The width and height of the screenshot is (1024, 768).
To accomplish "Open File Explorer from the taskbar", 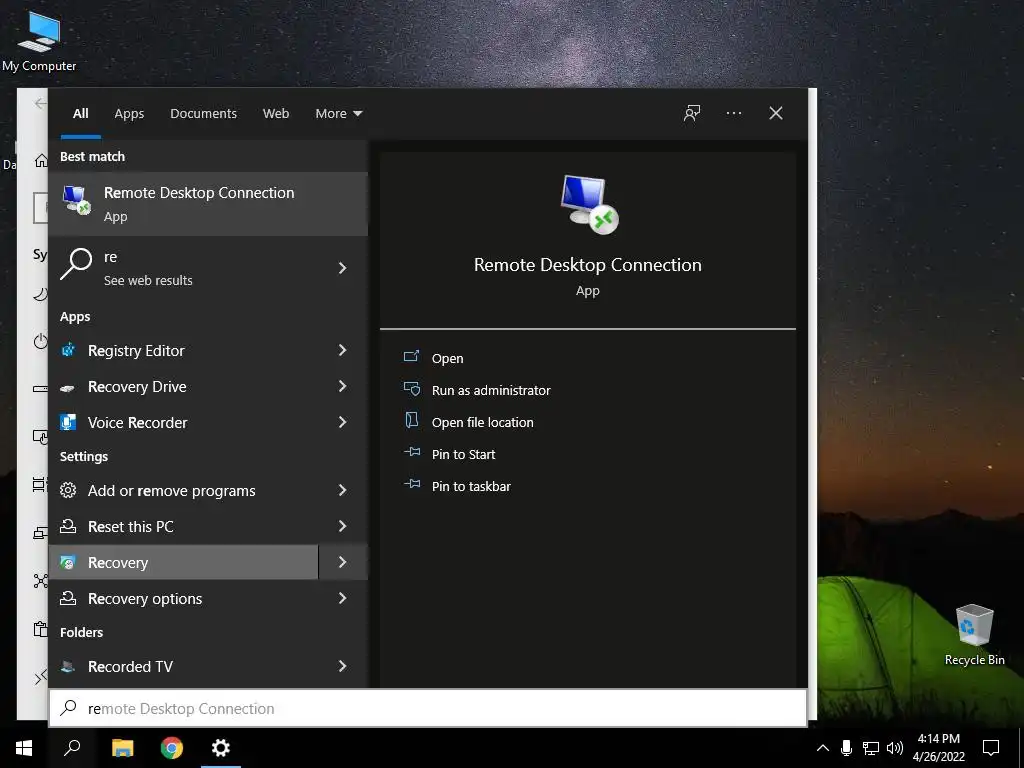I will (122, 748).
